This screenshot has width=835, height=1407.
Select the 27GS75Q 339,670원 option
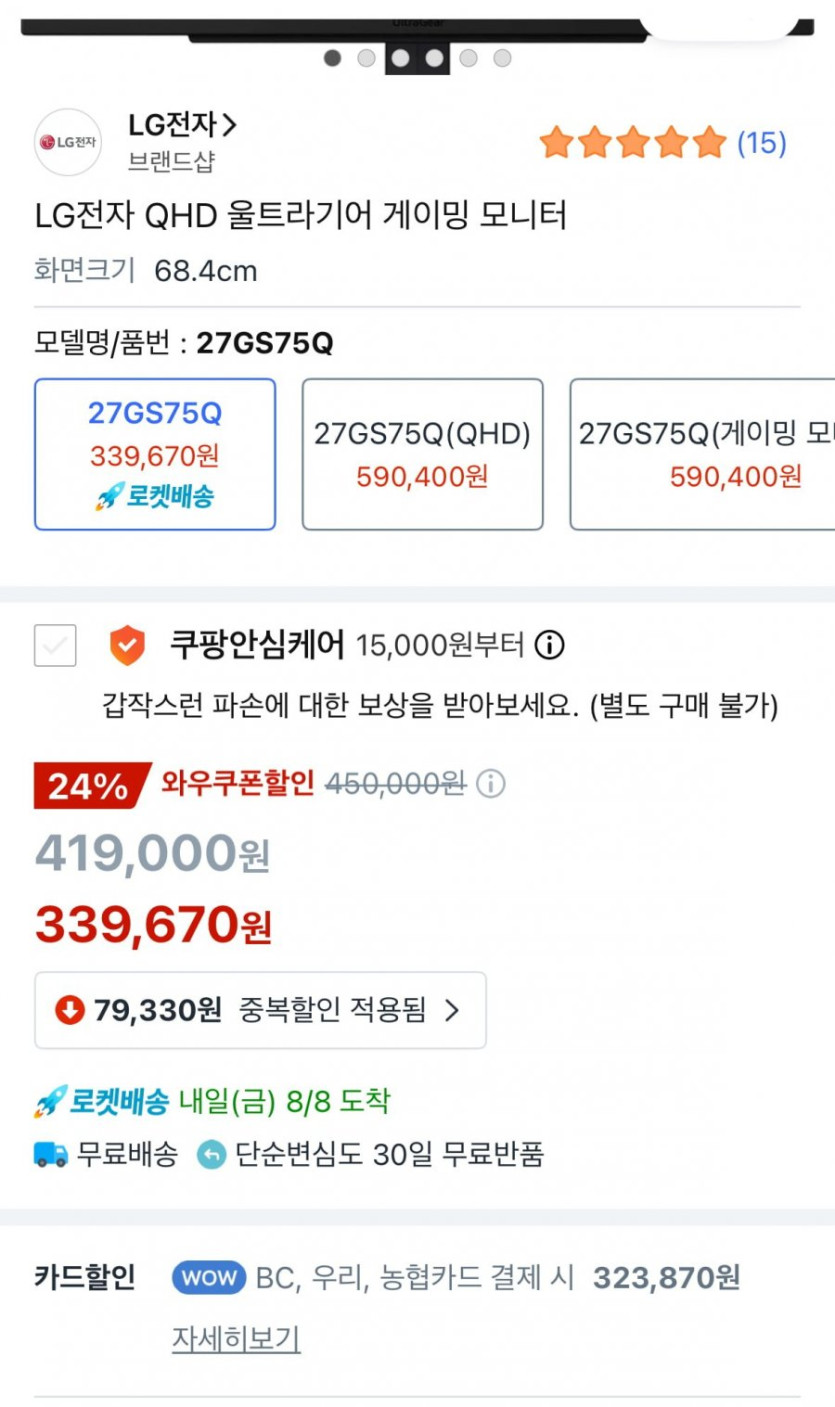[x=155, y=454]
